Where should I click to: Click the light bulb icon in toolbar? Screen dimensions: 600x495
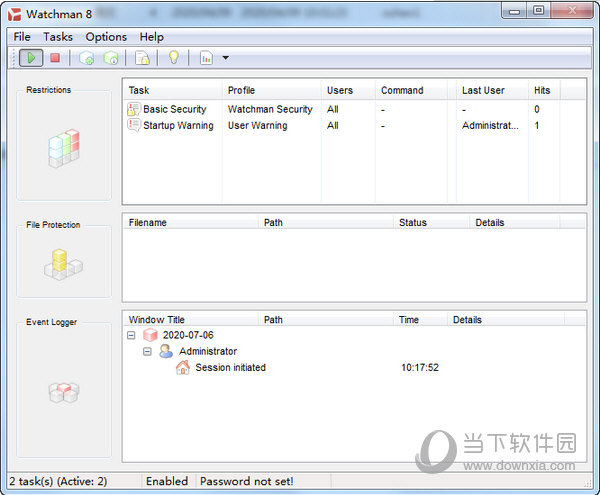[x=173, y=58]
